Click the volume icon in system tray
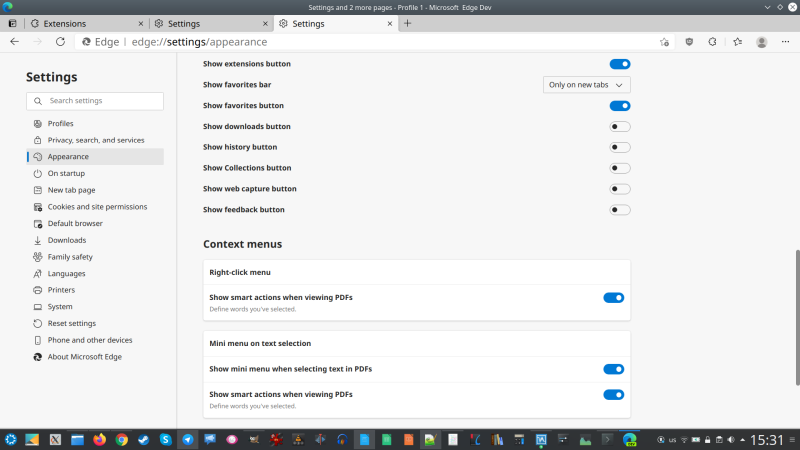 (x=731, y=440)
